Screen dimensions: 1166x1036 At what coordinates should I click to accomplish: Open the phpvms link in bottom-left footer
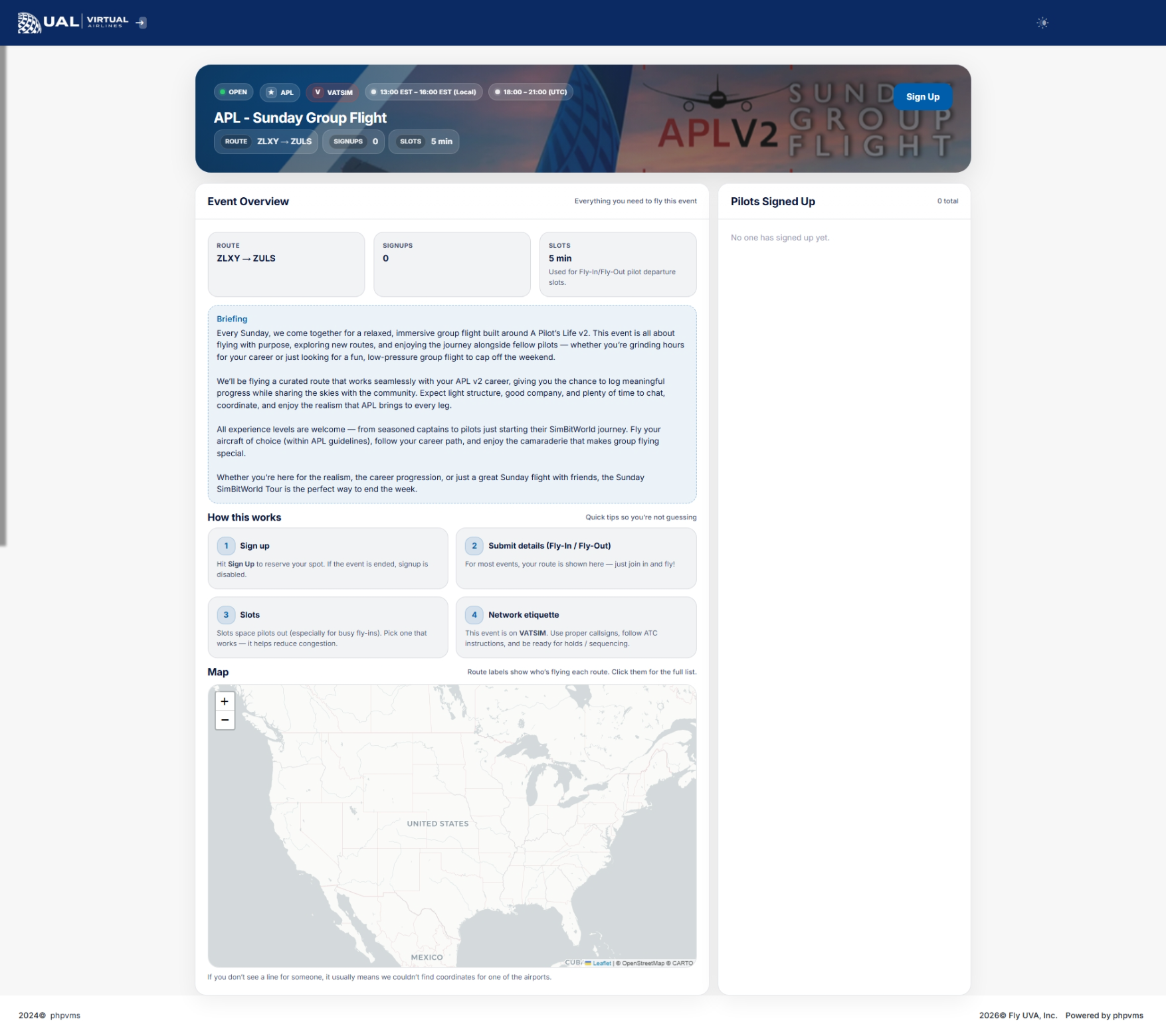click(x=65, y=1015)
